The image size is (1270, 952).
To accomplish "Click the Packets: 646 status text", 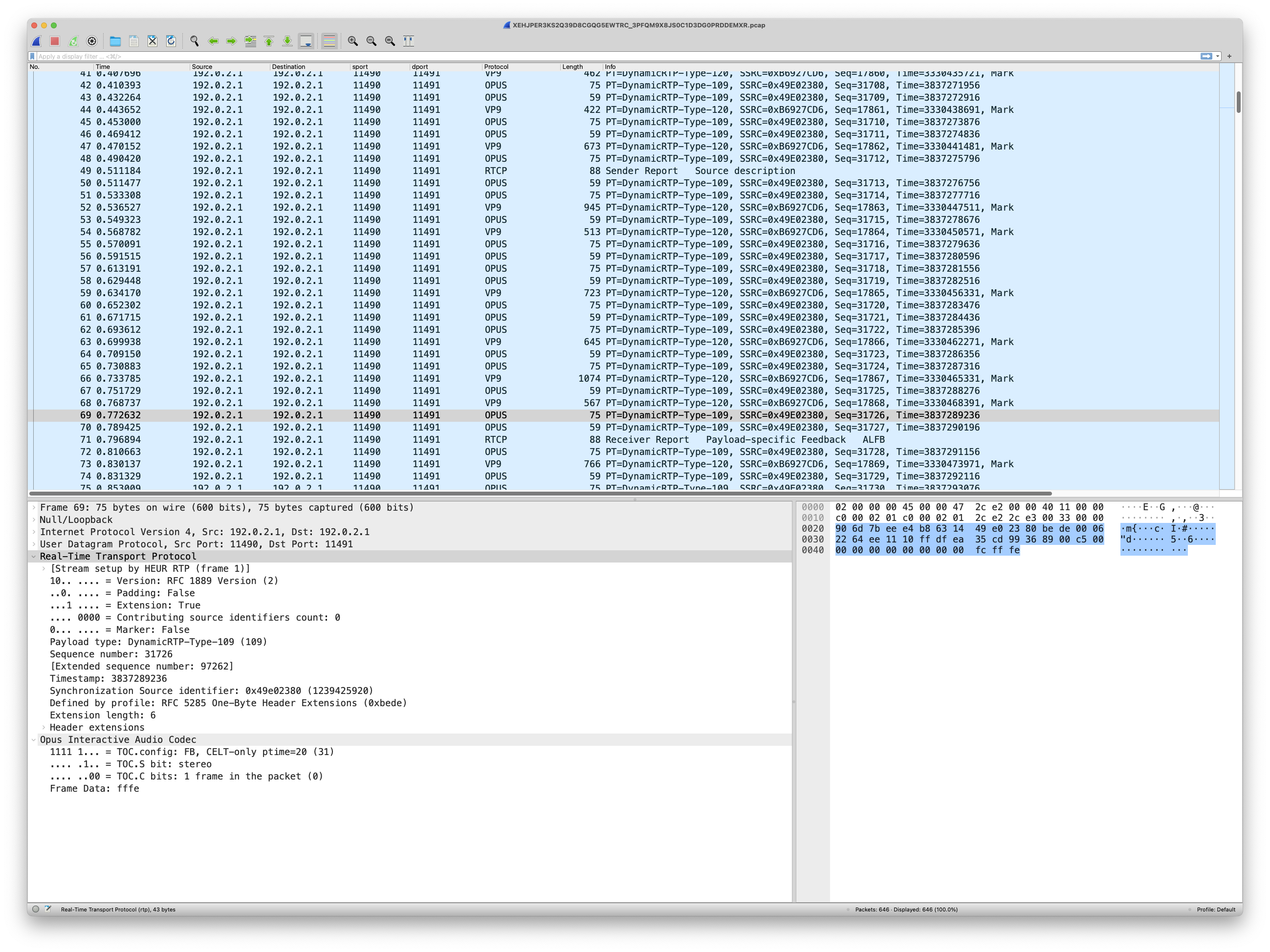I will point(906,909).
